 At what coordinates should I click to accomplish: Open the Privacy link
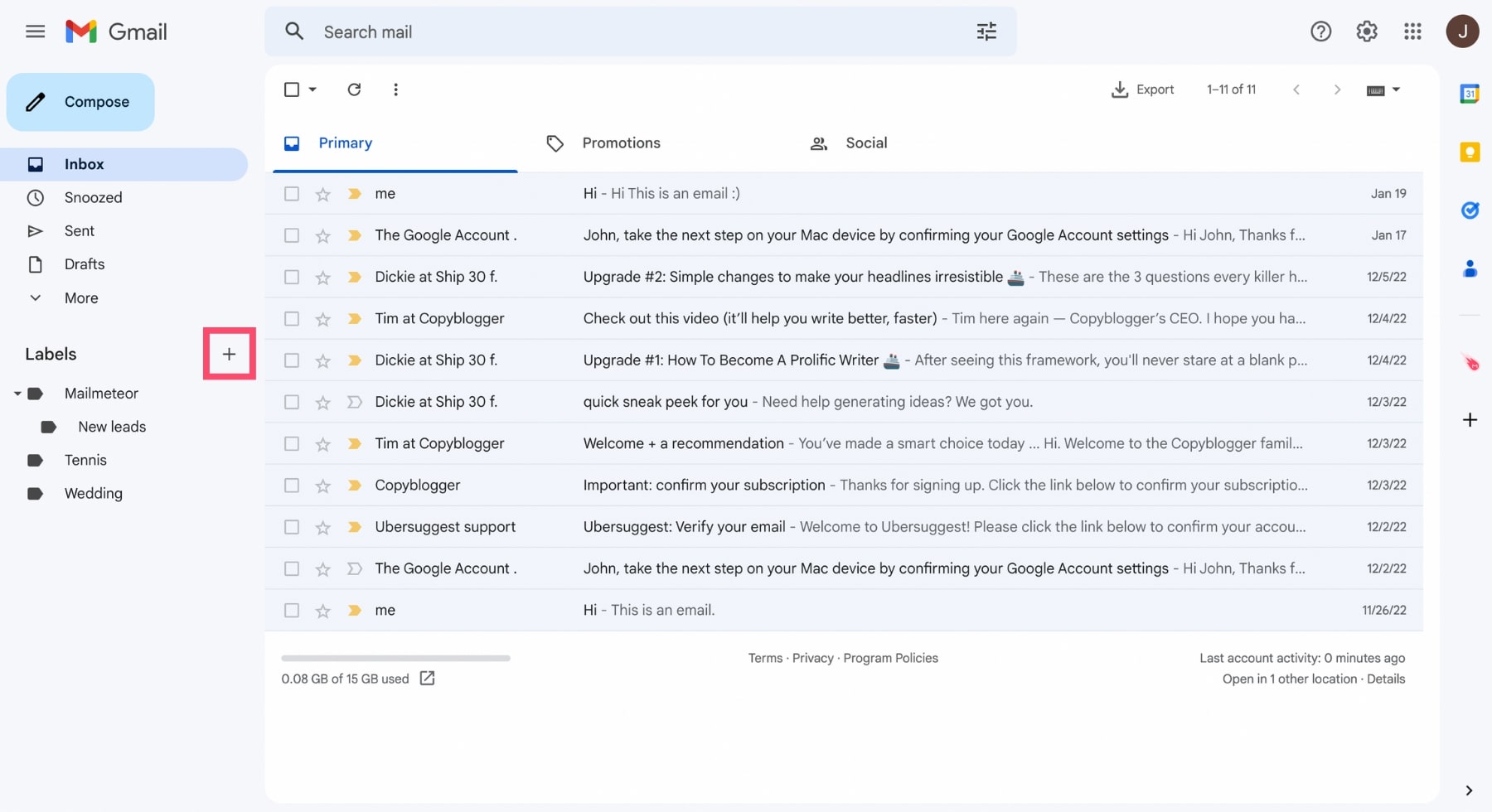tap(812, 658)
